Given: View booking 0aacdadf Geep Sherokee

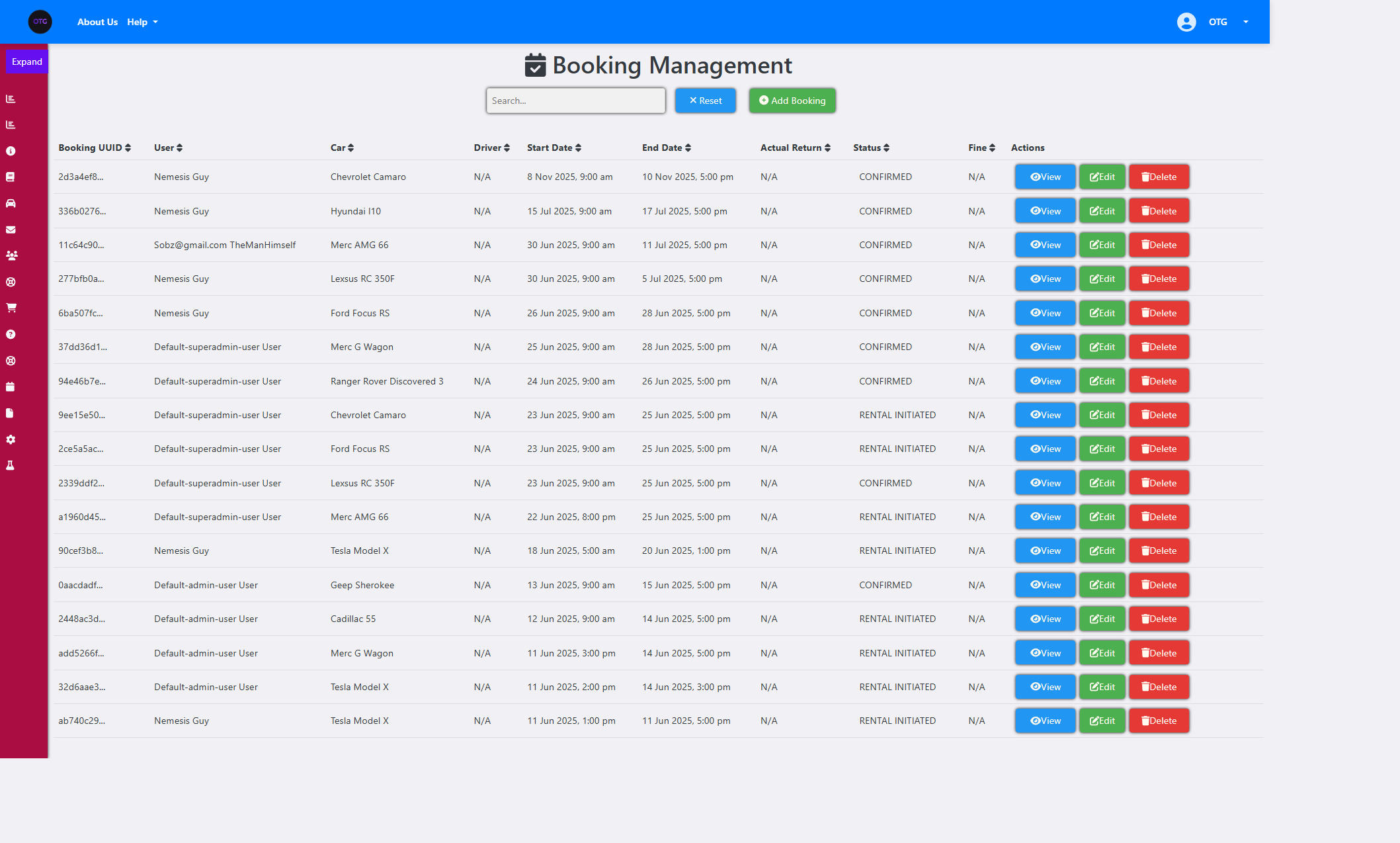Looking at the screenshot, I should point(1046,585).
